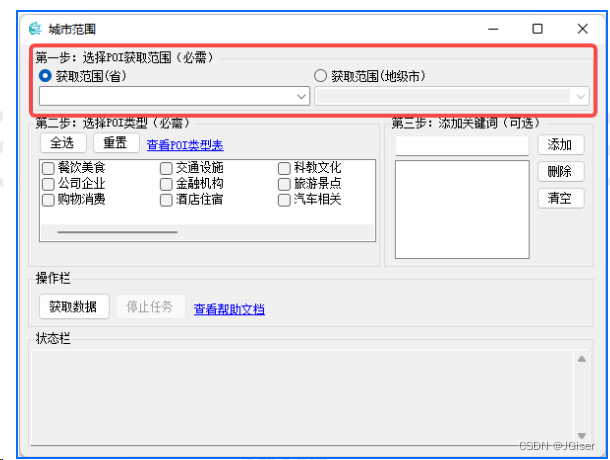Open the 查看帮助文档 link
This screenshot has width=610, height=460.
click(x=230, y=309)
